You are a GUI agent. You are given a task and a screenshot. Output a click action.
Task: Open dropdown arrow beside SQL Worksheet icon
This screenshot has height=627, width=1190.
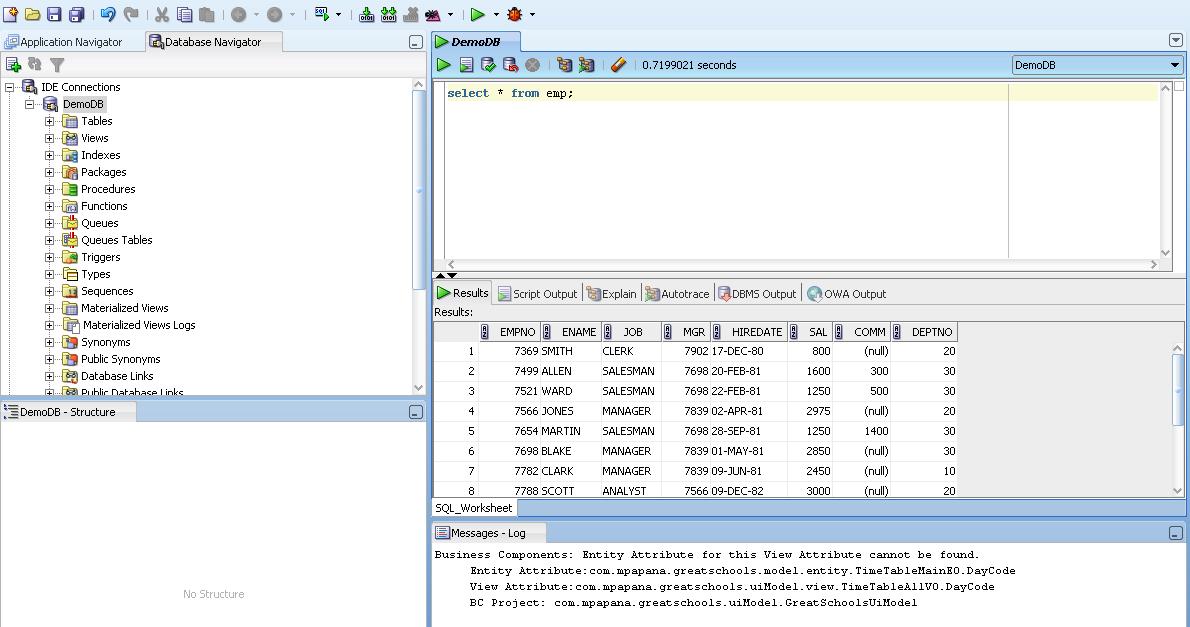(x=338, y=14)
